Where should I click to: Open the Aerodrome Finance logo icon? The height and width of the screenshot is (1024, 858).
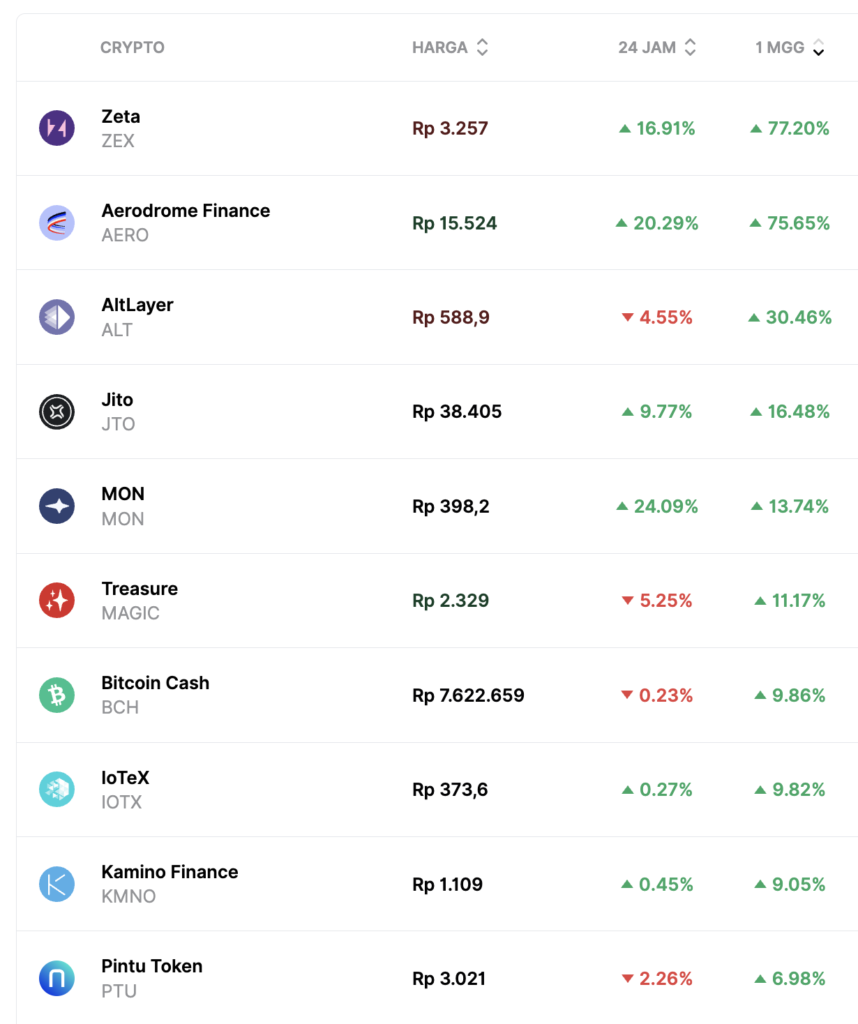(x=57, y=223)
